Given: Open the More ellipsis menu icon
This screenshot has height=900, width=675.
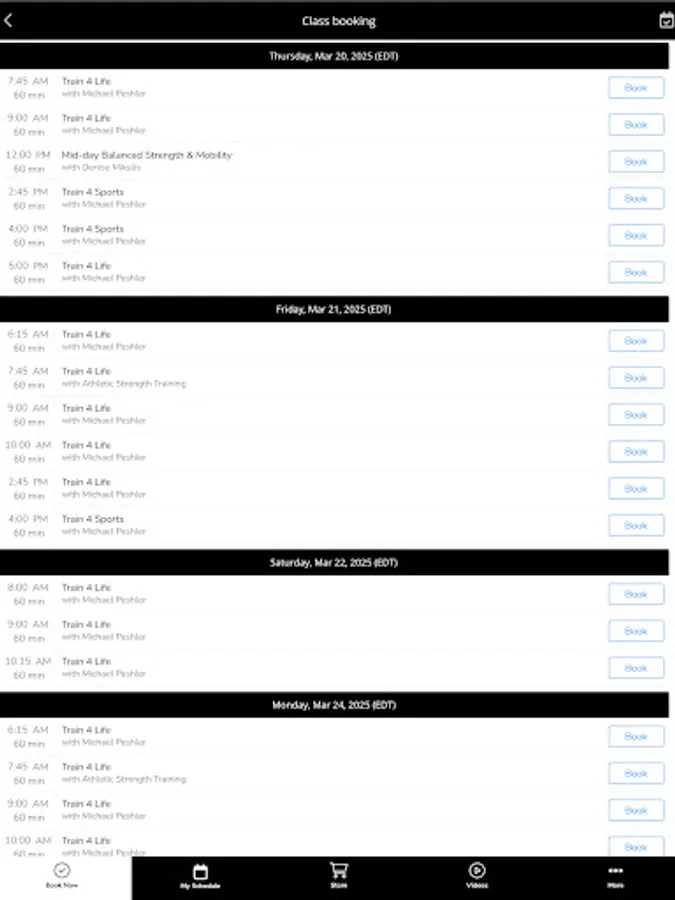Looking at the screenshot, I should point(615,871).
